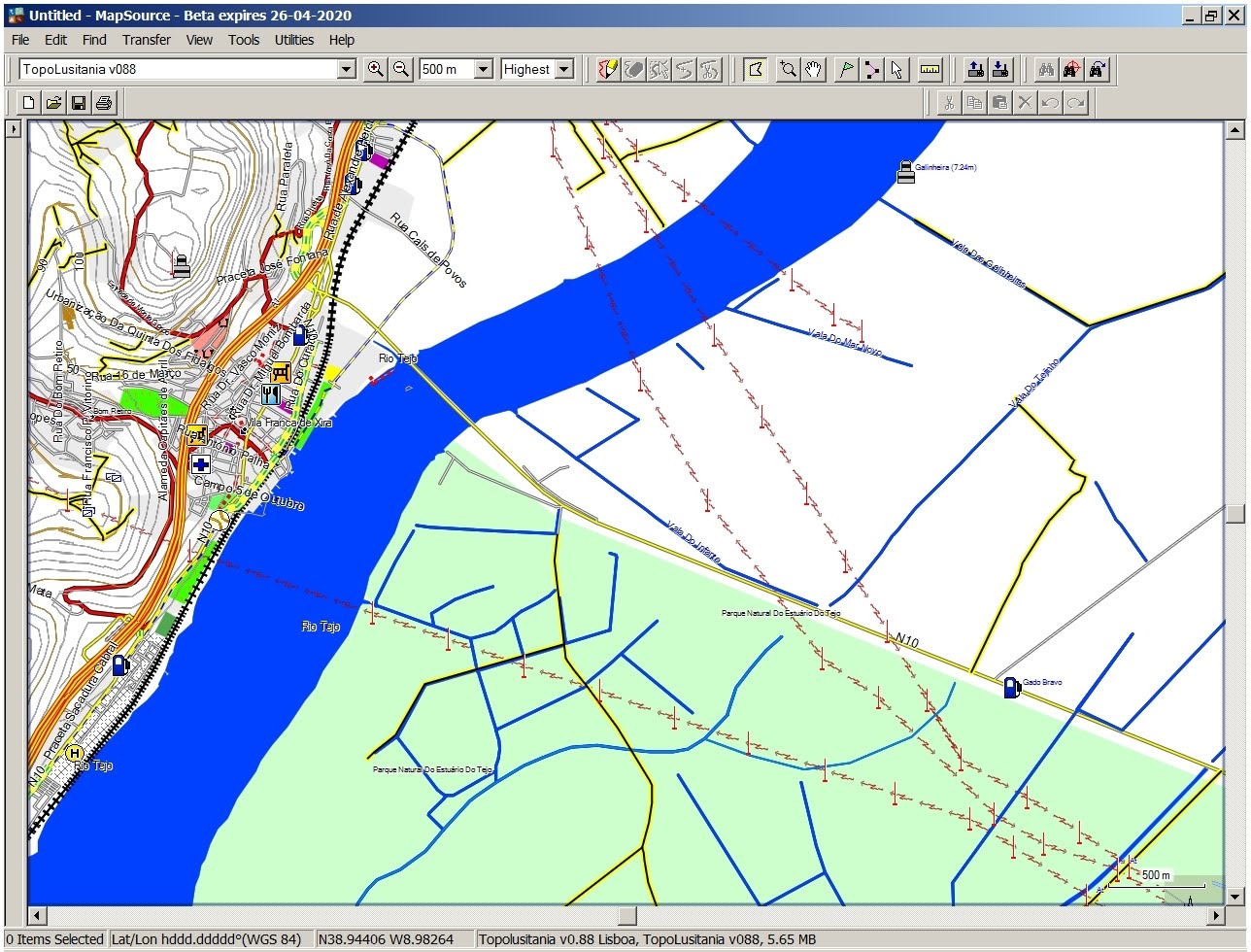Zoom out using the magnifier minus icon
The height and width of the screenshot is (952, 1251).
(400, 69)
